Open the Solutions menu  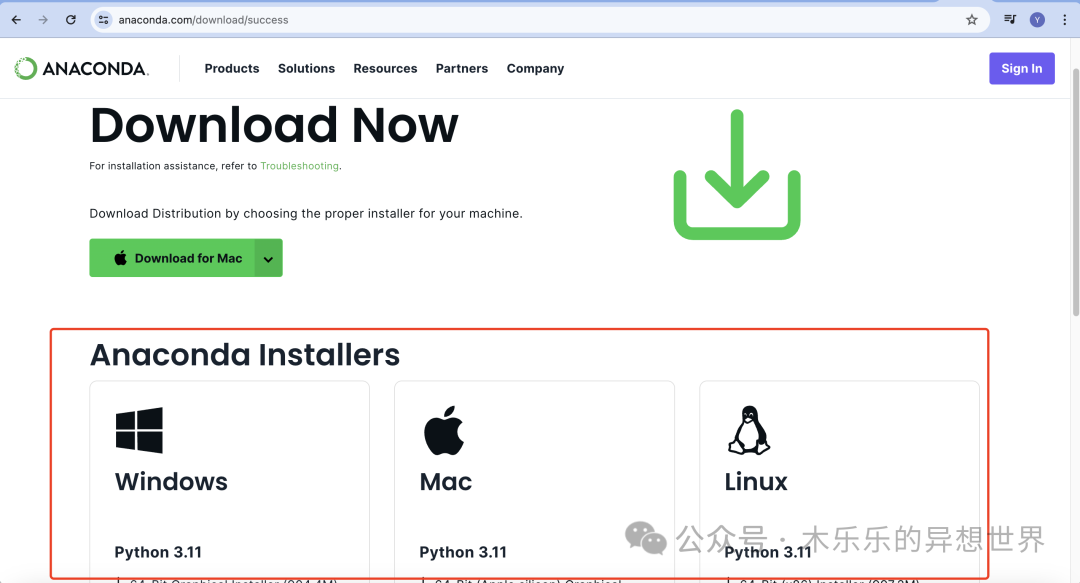coord(307,68)
